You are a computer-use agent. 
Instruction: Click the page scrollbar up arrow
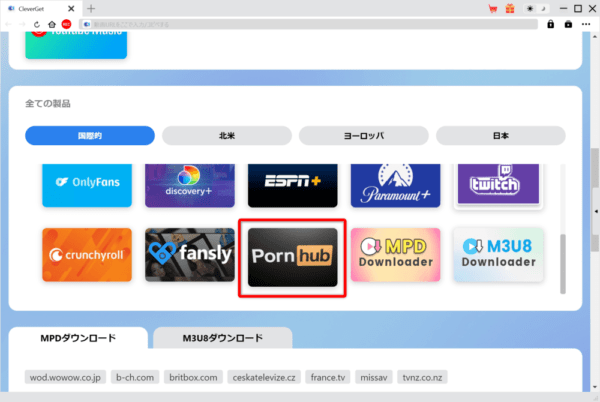click(595, 37)
